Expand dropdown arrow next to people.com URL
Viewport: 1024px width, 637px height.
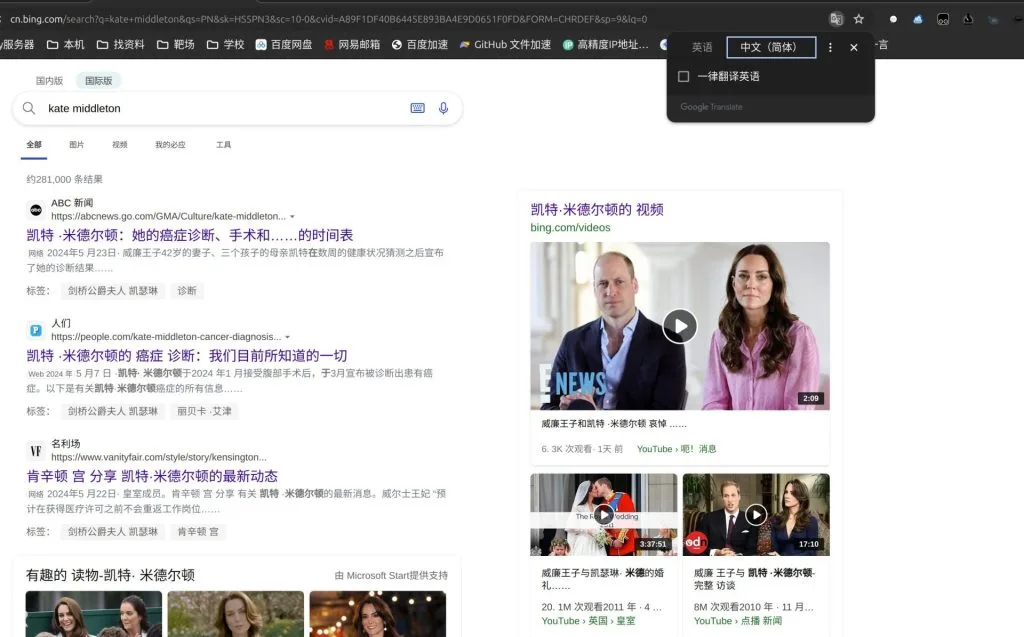pyautogui.click(x=287, y=337)
